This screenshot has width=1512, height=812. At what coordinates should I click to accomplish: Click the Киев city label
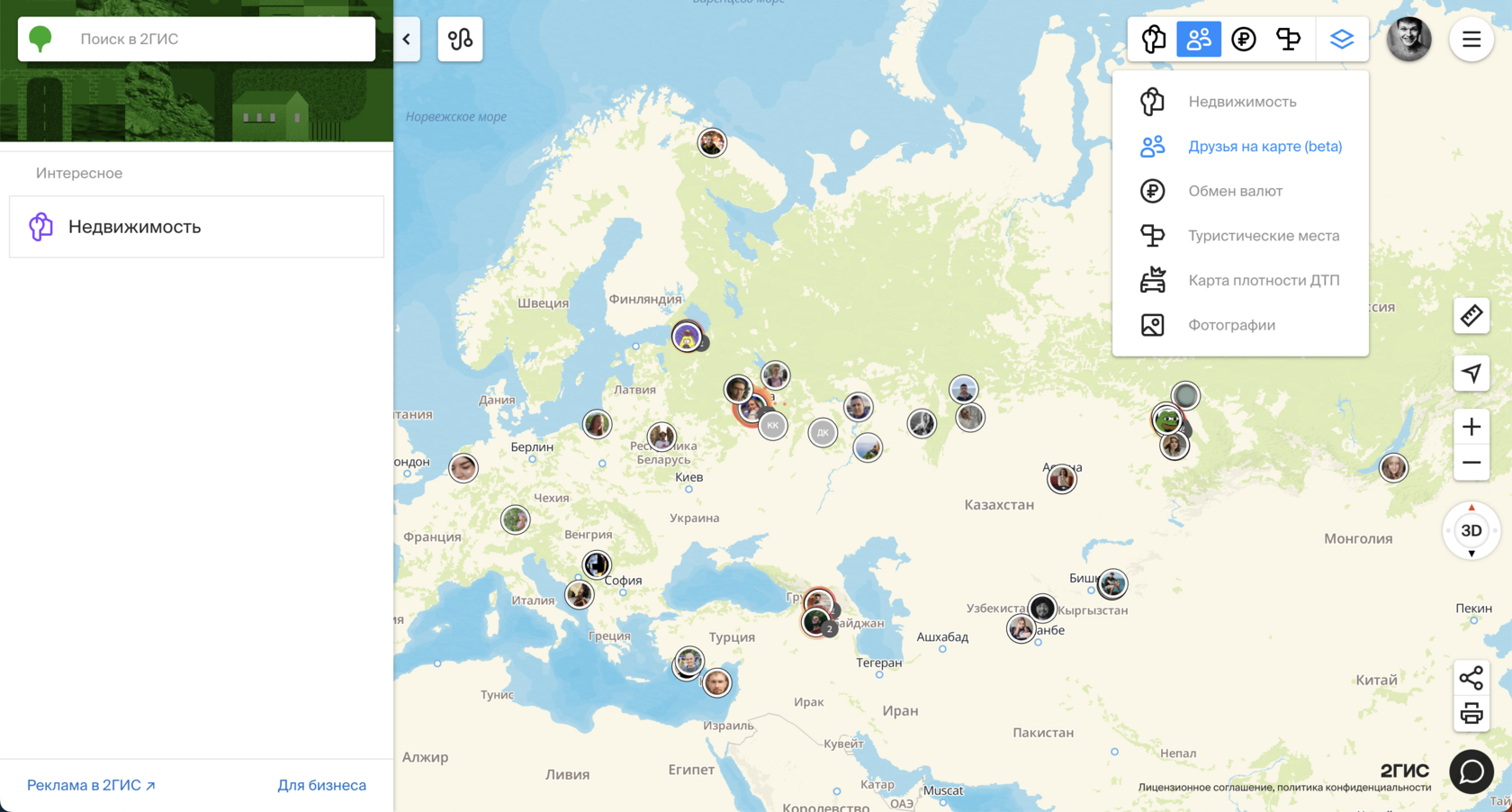click(x=689, y=477)
